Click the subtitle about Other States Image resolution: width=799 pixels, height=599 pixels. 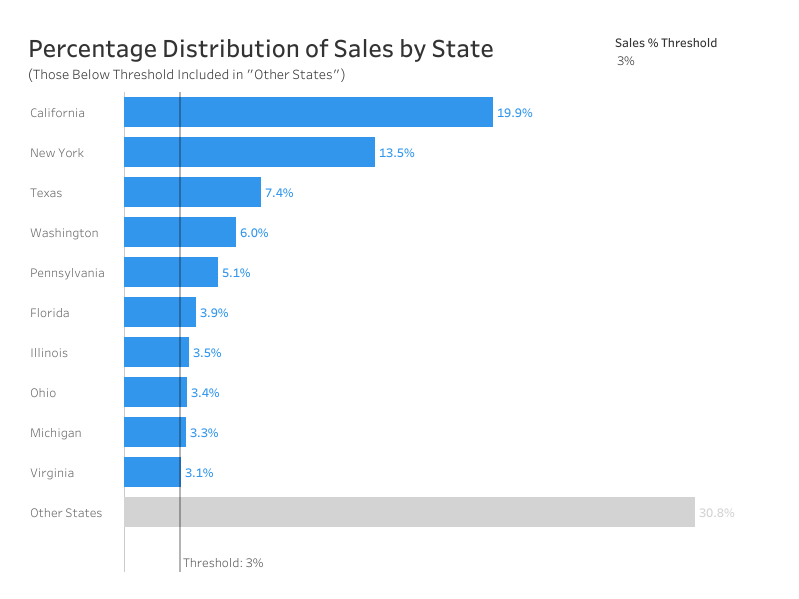point(187,75)
